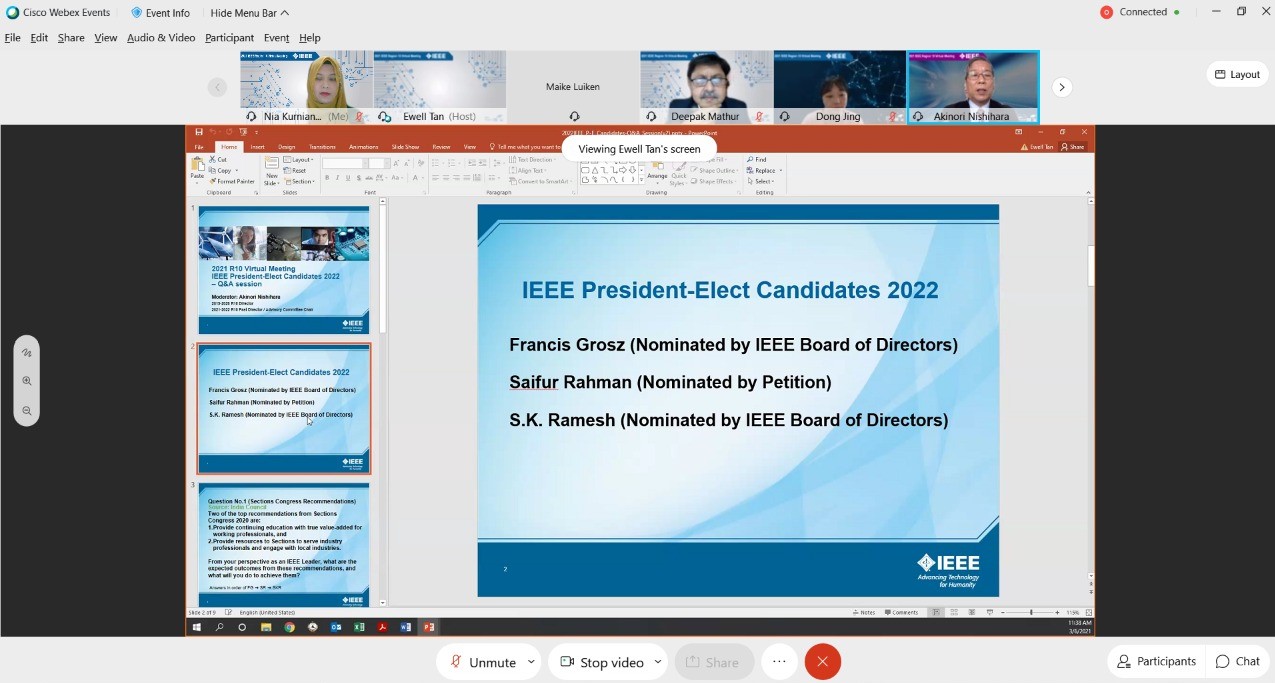Open the audio options arrow beside Unmute
Viewport: 1275px width, 683px height.
pyautogui.click(x=531, y=662)
